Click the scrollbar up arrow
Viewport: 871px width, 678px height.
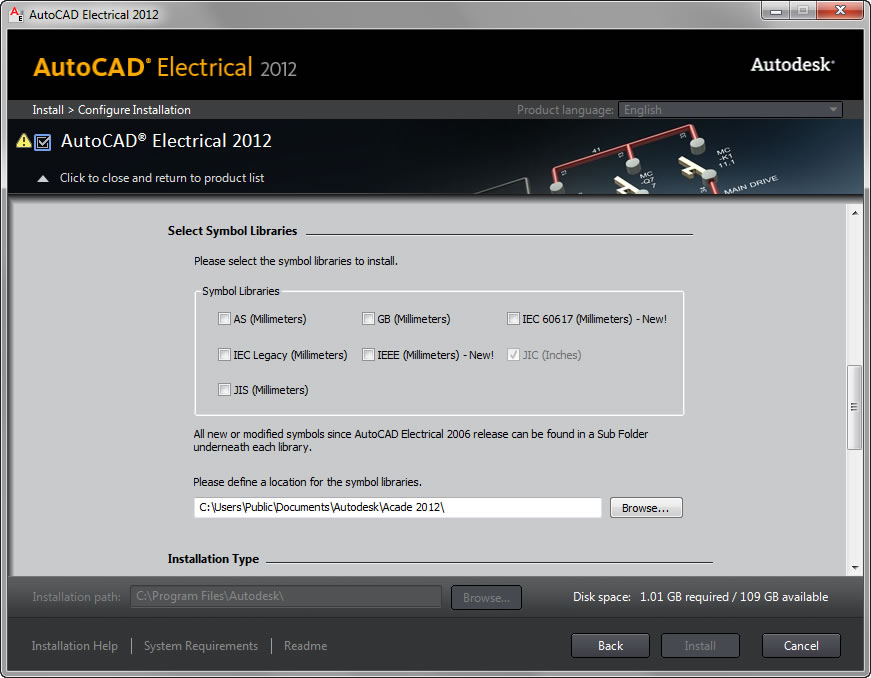coord(855,213)
